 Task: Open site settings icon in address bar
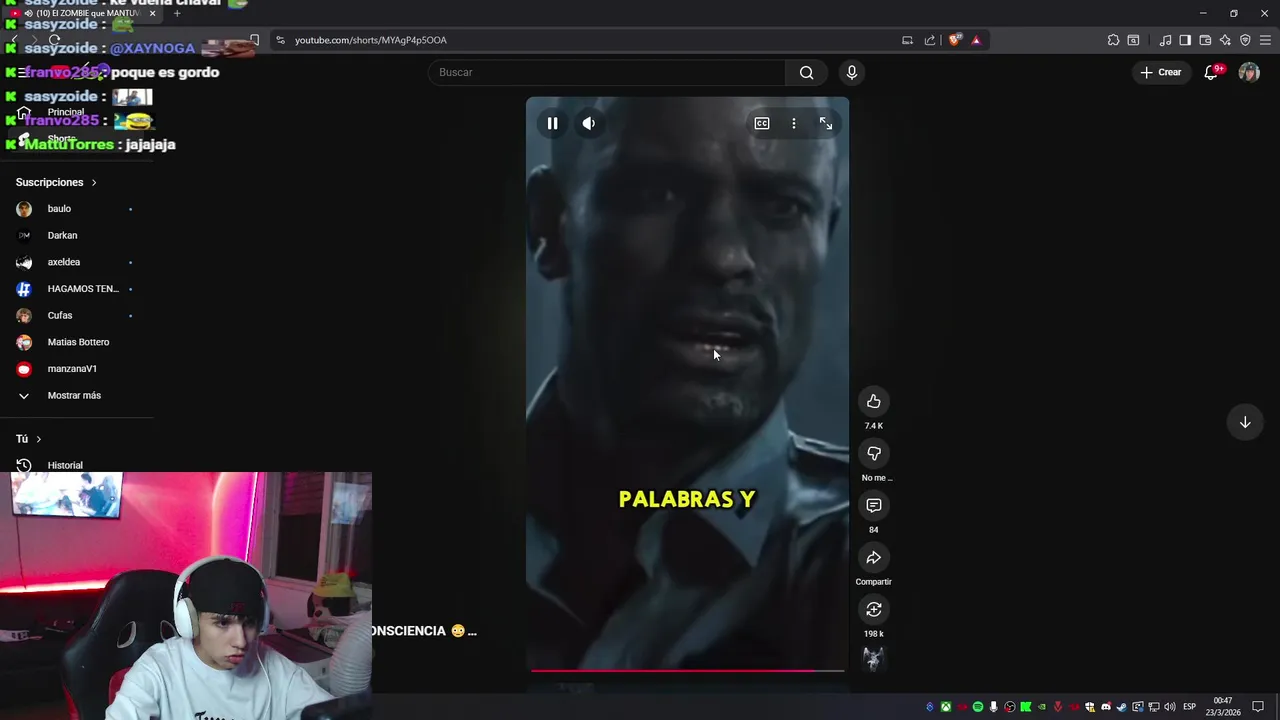[280, 40]
